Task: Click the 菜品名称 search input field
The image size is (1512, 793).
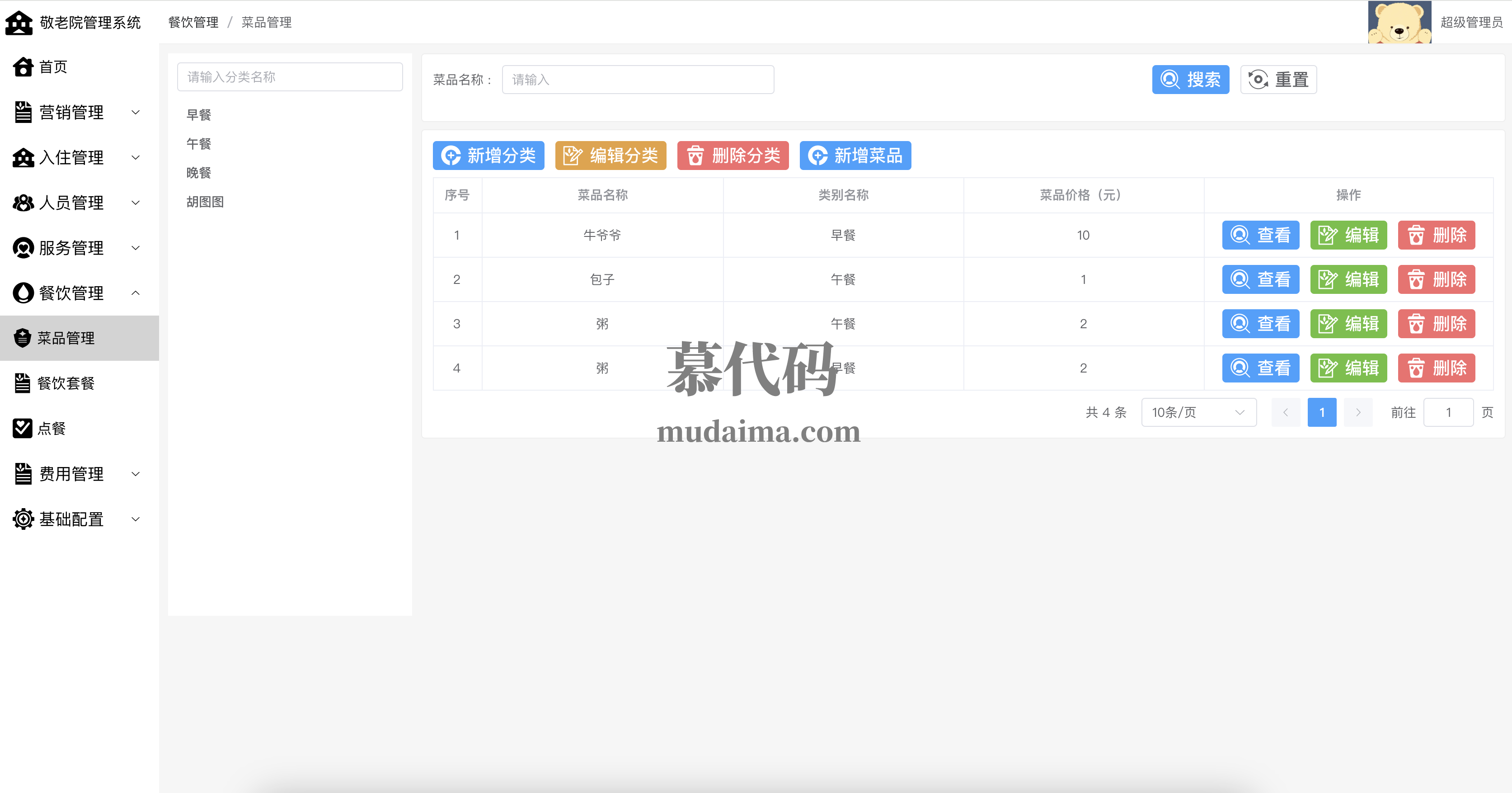Action: 638,79
